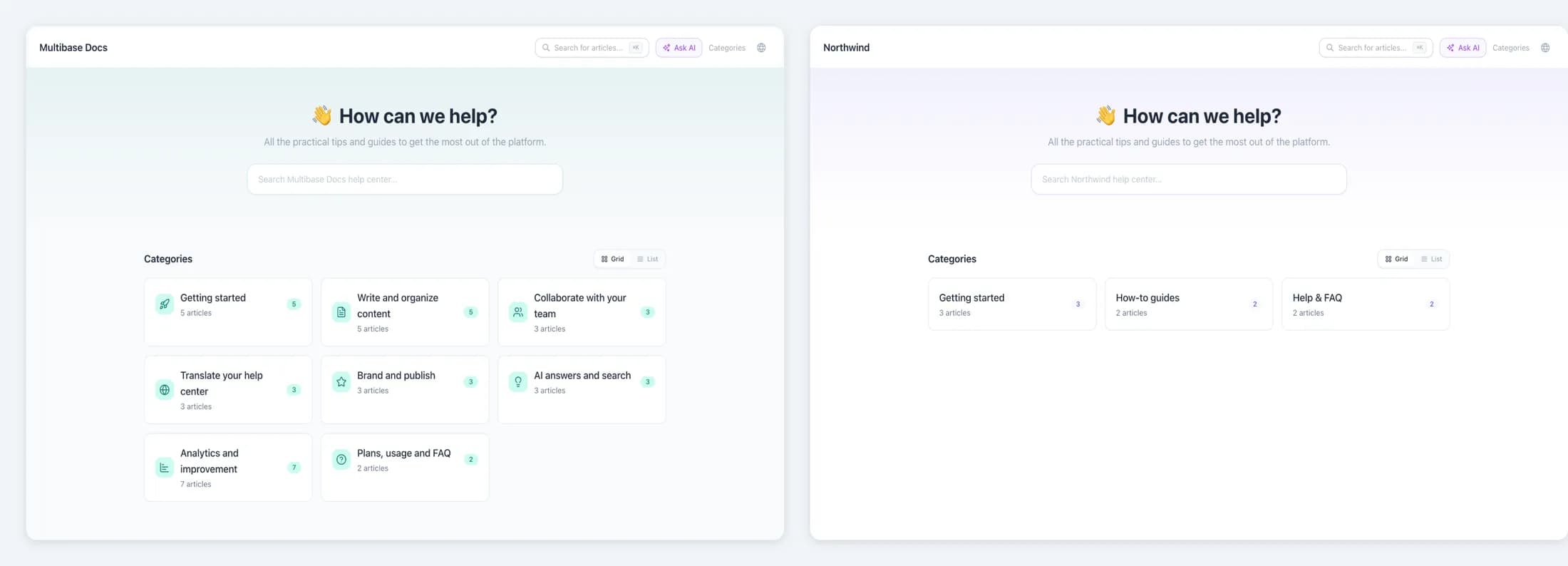This screenshot has height=566, width=1568.
Task: Click Ask AI button in Northwind header
Action: coord(1463,48)
